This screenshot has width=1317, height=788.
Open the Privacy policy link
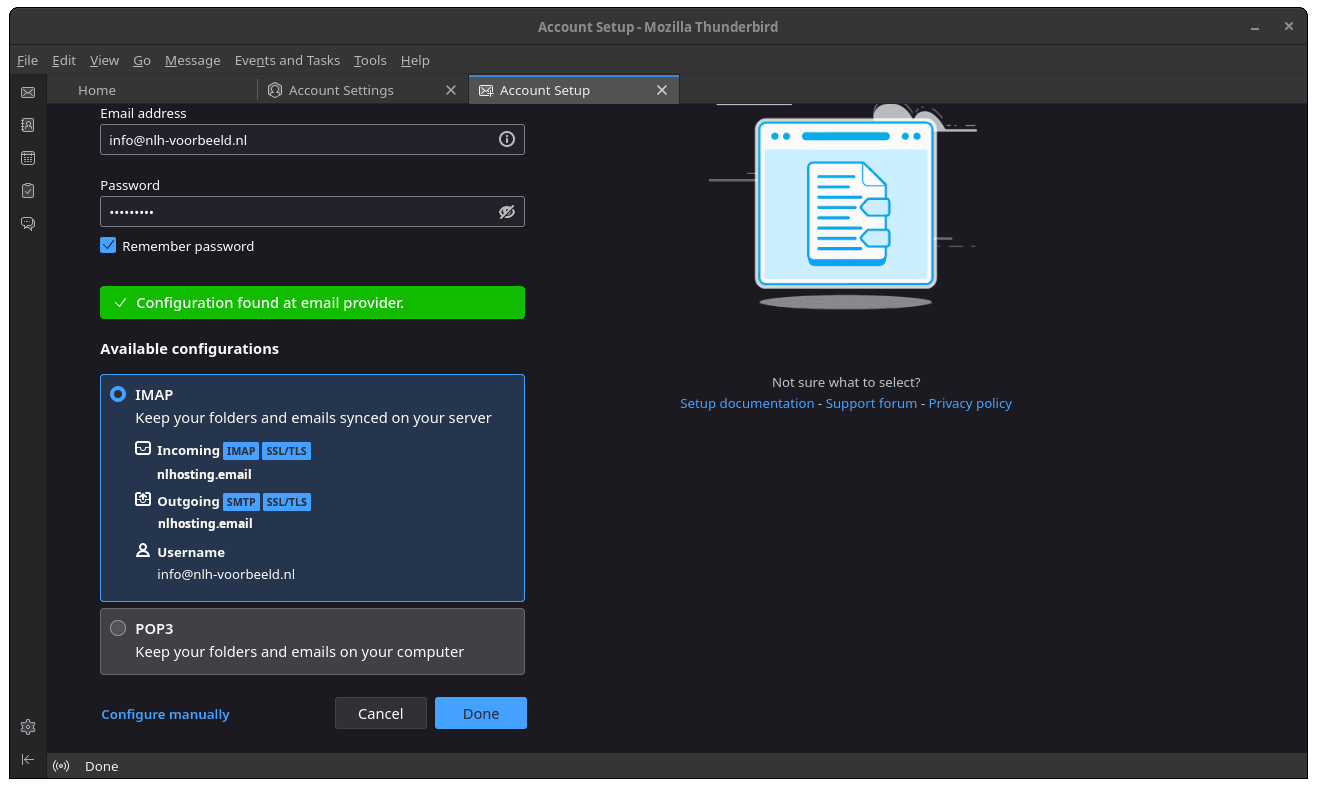[970, 403]
